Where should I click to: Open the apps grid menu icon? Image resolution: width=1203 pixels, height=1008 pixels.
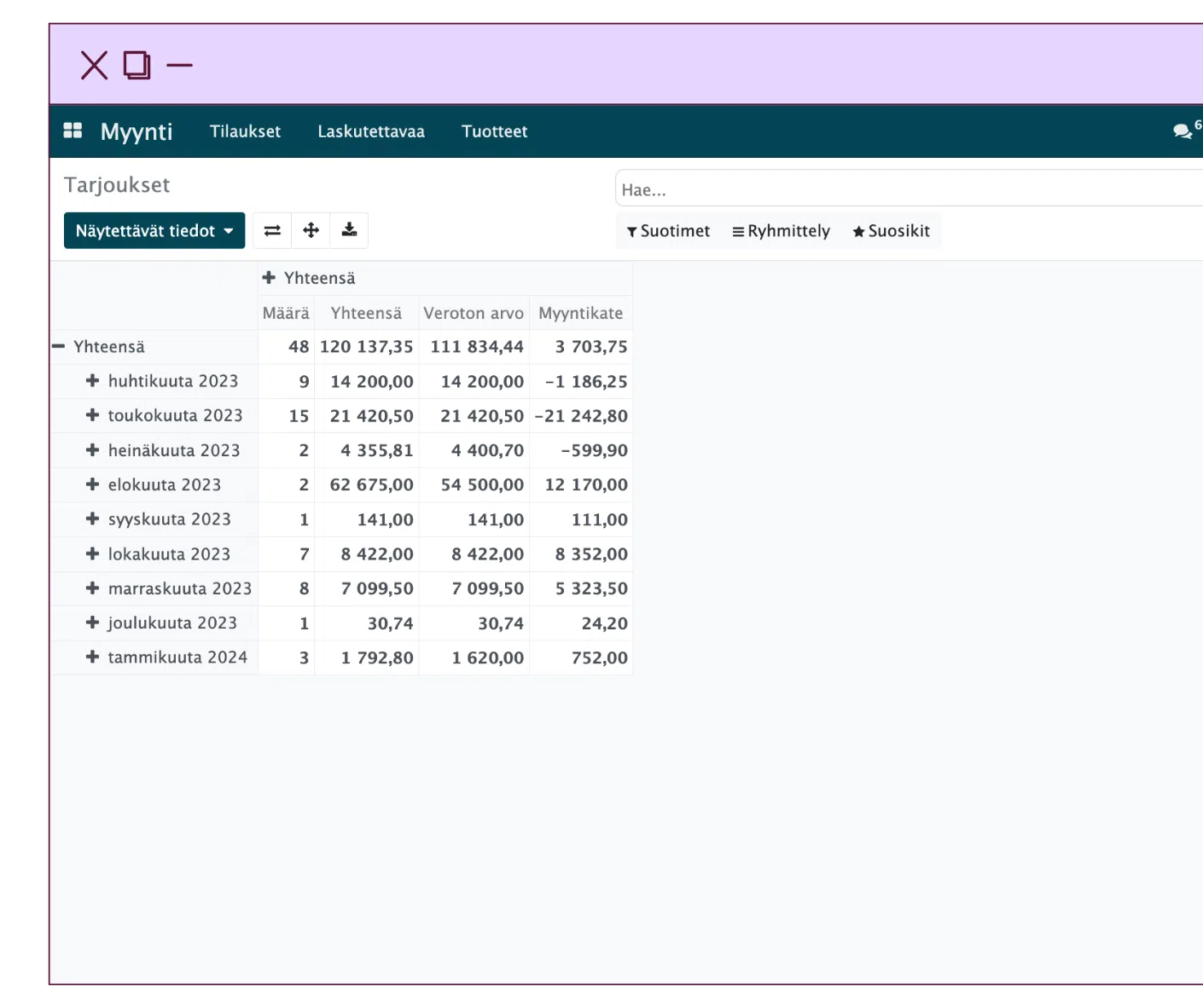pyautogui.click(x=73, y=130)
